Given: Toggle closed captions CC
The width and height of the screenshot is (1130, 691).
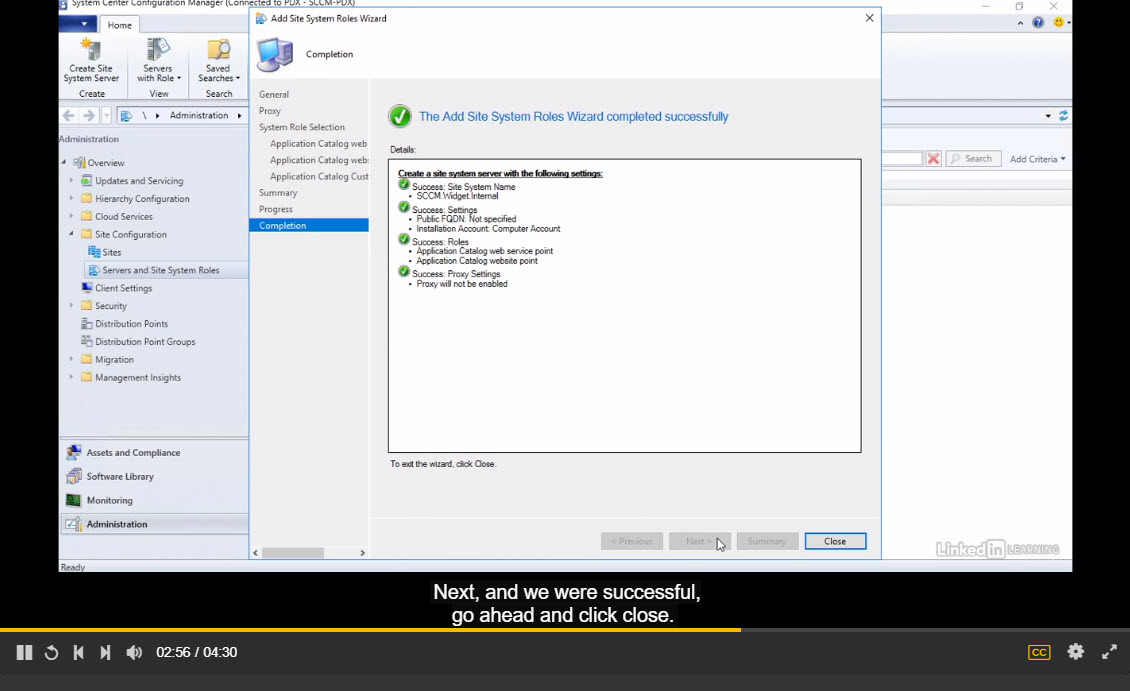Looking at the screenshot, I should 1039,652.
